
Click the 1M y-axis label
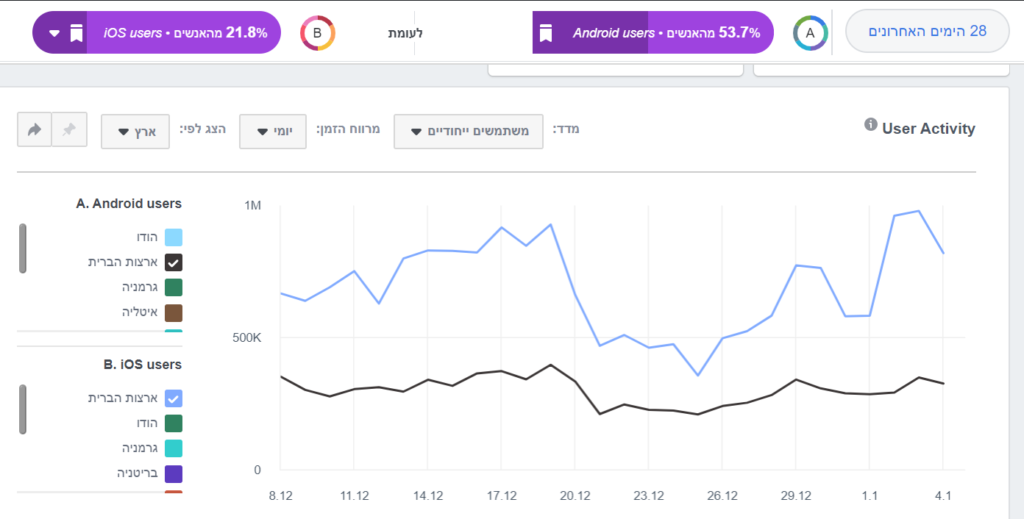(253, 206)
